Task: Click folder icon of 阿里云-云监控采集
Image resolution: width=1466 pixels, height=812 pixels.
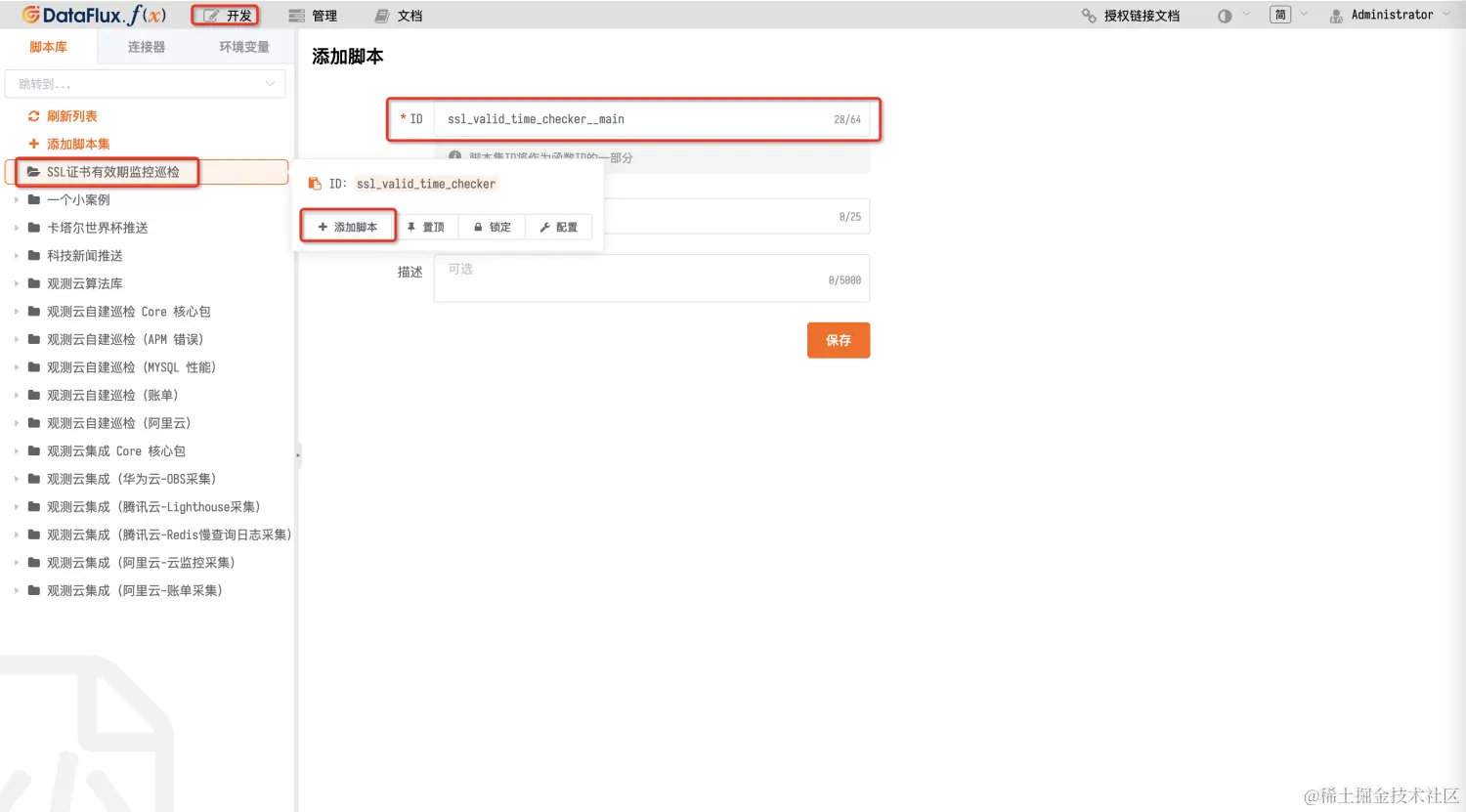Action: (34, 563)
